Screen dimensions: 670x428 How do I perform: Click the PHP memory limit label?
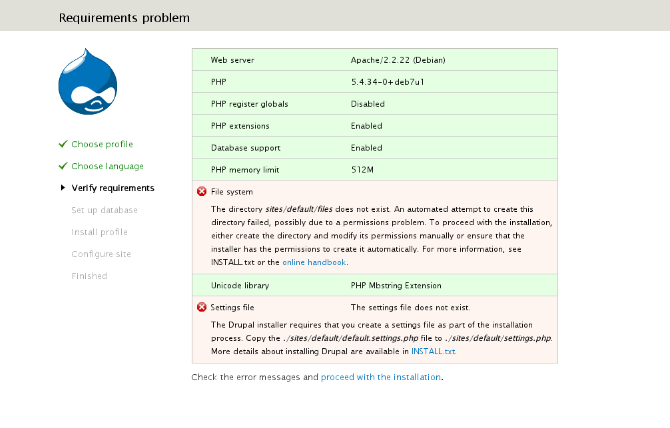pos(245,170)
